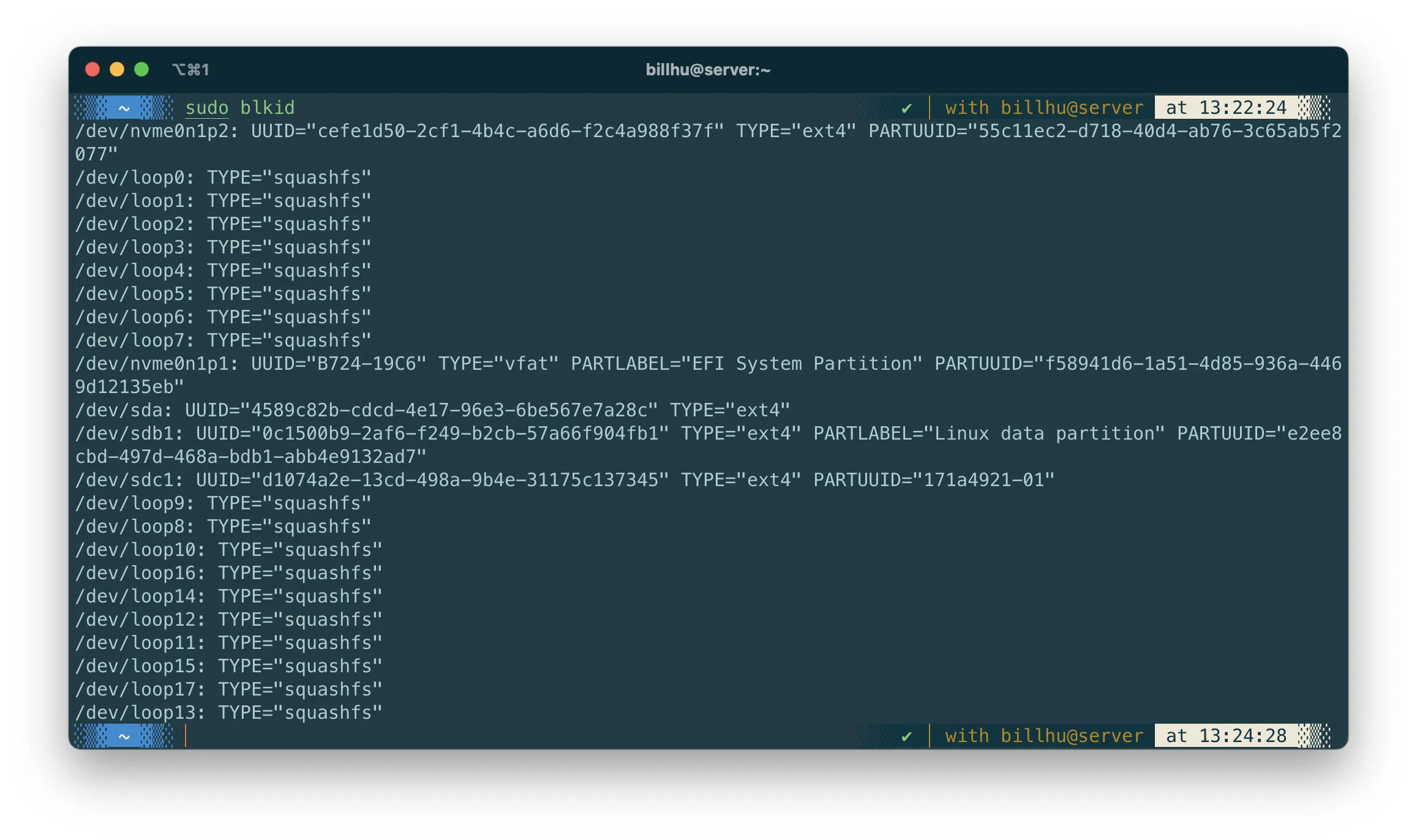Click the /dev/nvme0n1p2 device name
The height and width of the screenshot is (840, 1417).
153,131
